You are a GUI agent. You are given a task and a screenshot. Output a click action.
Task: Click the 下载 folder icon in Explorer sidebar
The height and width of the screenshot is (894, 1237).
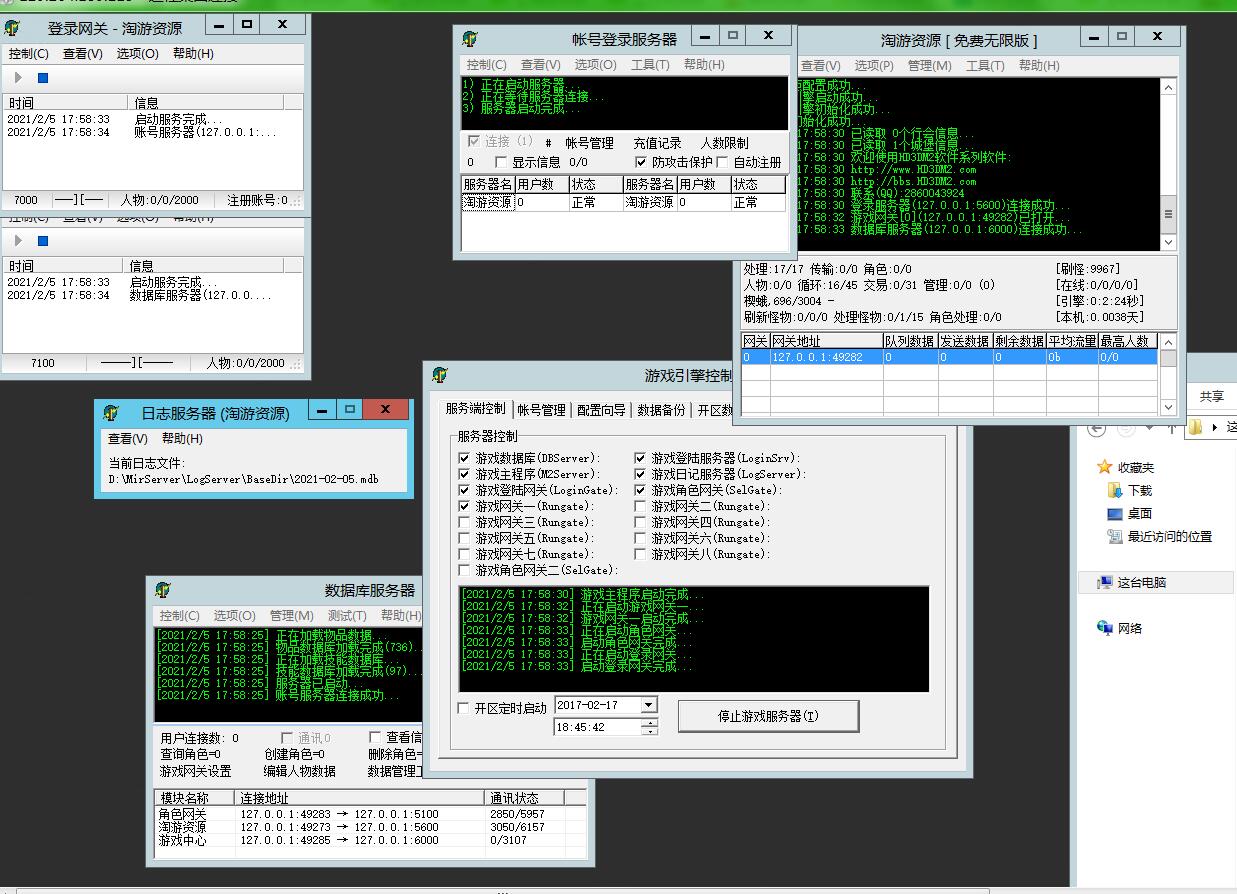coord(1115,491)
